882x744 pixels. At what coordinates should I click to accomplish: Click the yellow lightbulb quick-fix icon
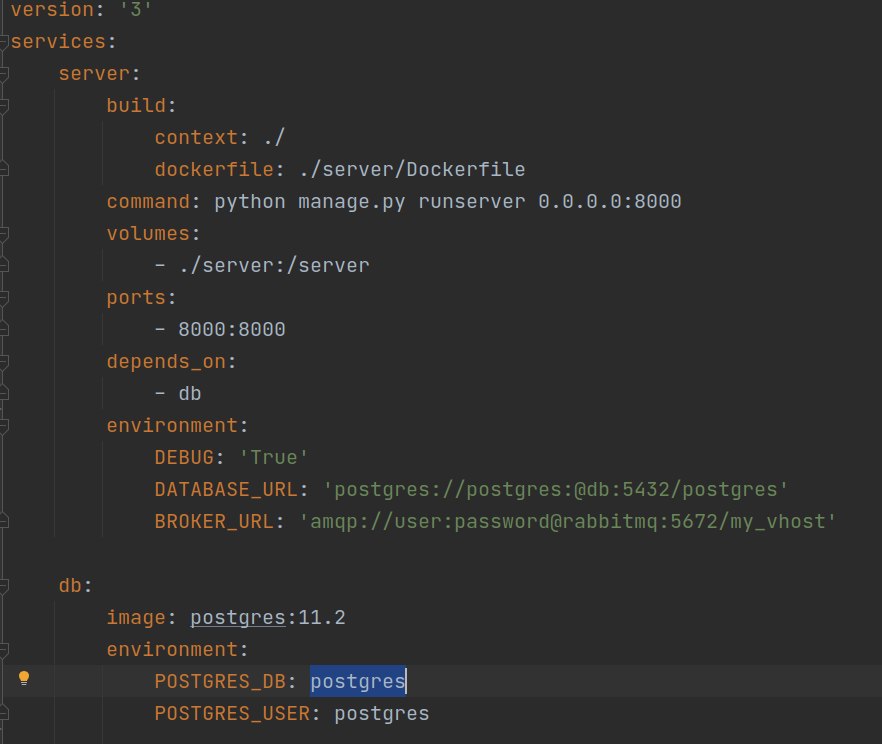click(x=24, y=678)
